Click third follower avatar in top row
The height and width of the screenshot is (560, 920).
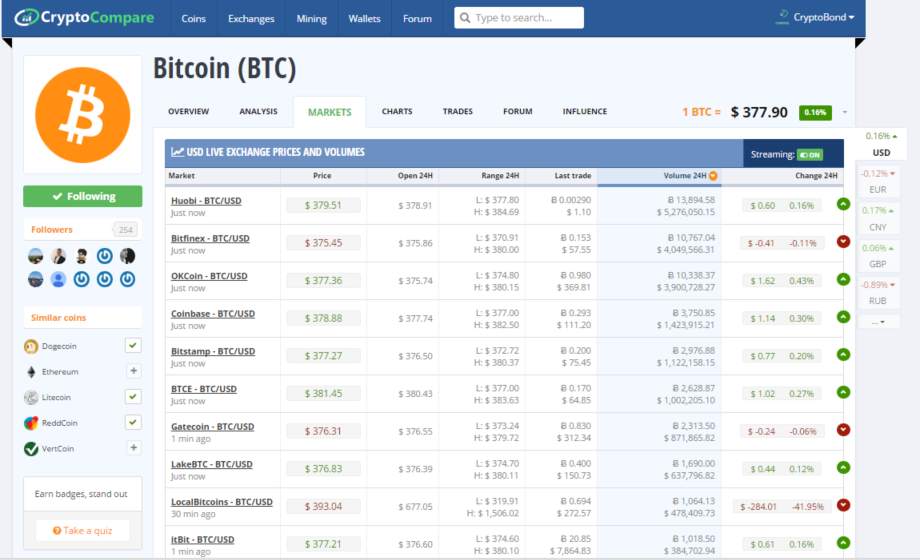click(x=82, y=256)
